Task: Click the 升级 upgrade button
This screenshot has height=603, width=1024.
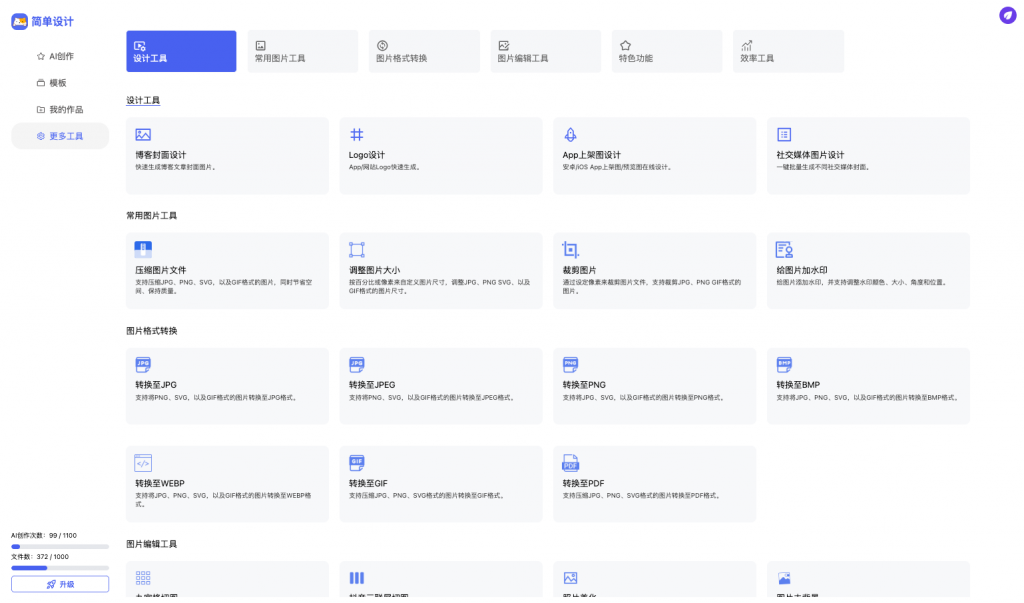Action: point(60,584)
